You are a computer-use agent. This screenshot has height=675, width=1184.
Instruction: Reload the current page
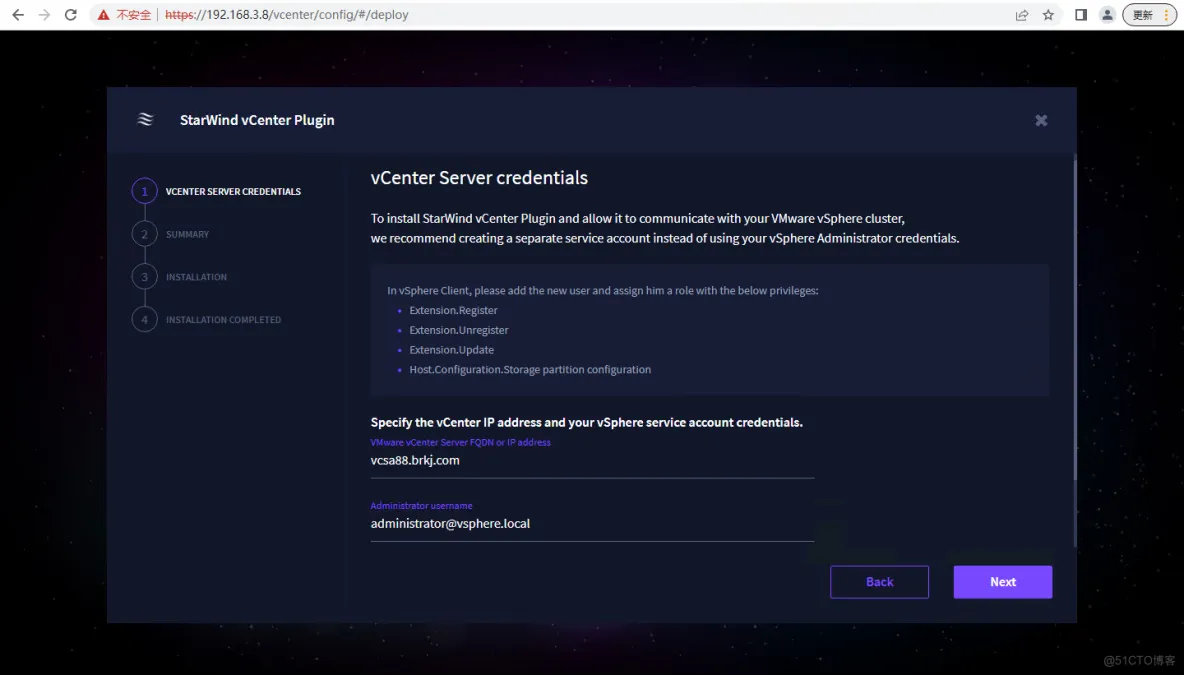[70, 14]
